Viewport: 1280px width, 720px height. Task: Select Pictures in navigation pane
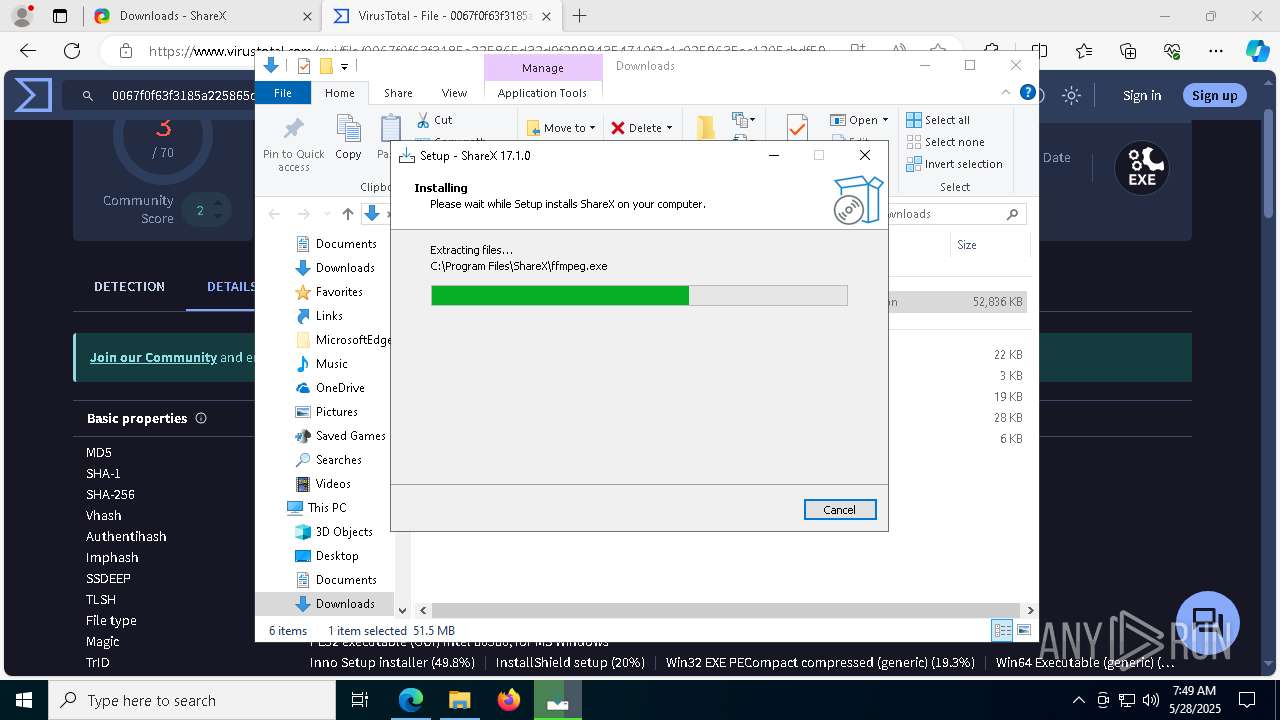[x=326, y=411]
